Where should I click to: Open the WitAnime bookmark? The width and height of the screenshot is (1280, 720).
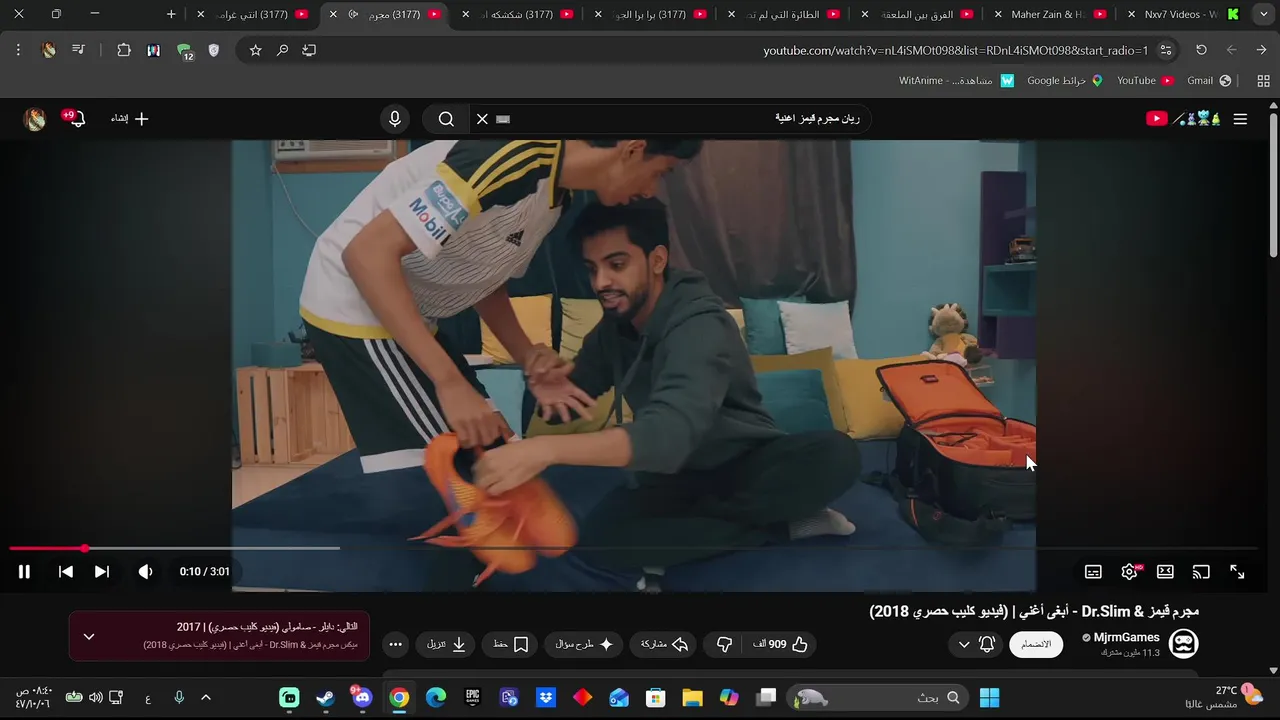[956, 80]
